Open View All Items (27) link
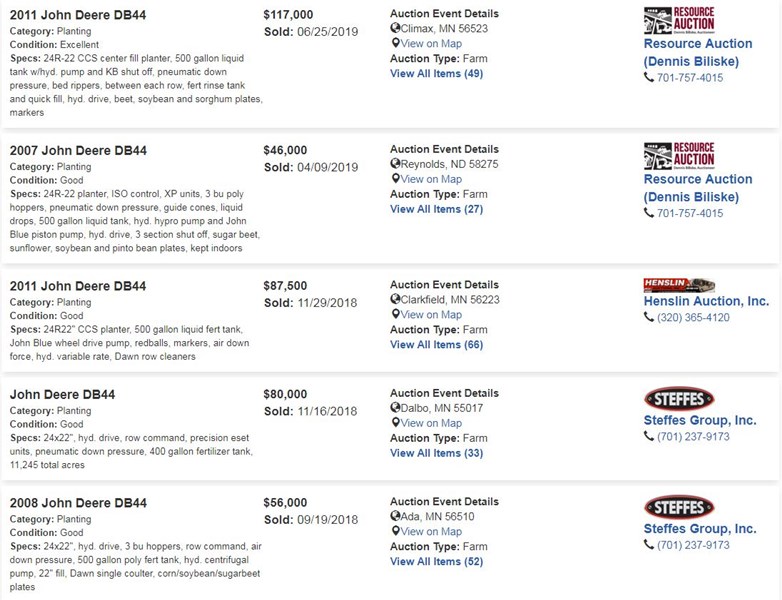The width and height of the screenshot is (782, 600). [436, 209]
